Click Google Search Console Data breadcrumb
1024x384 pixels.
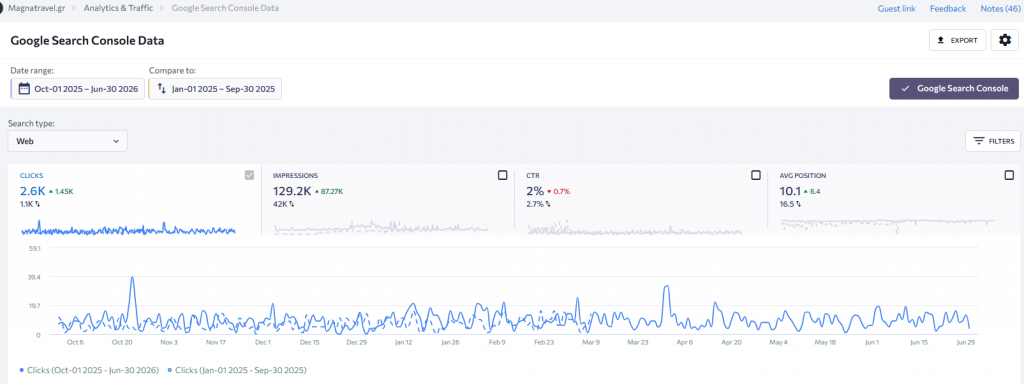coord(225,8)
